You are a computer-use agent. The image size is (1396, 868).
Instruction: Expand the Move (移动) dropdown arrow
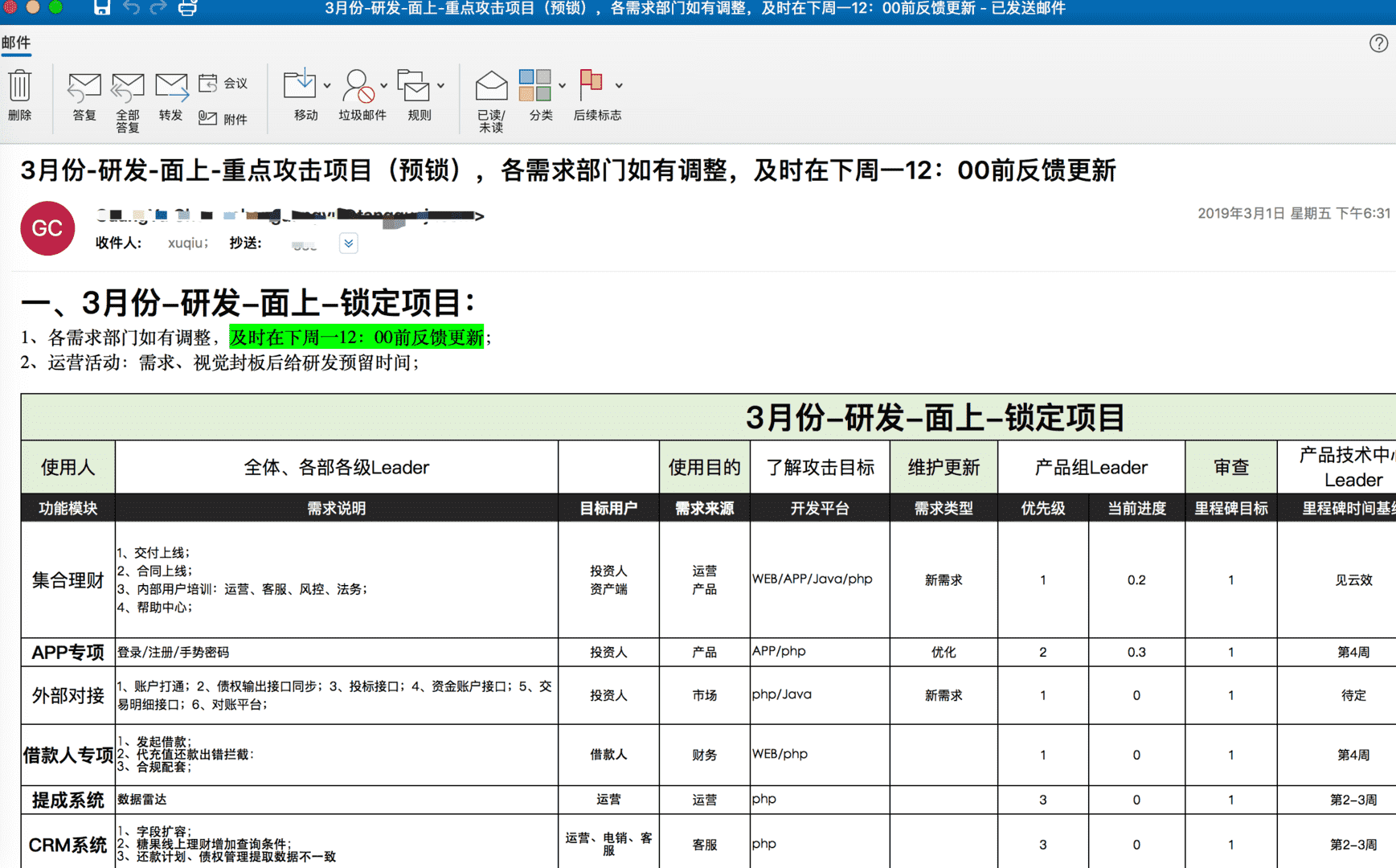coord(327,85)
